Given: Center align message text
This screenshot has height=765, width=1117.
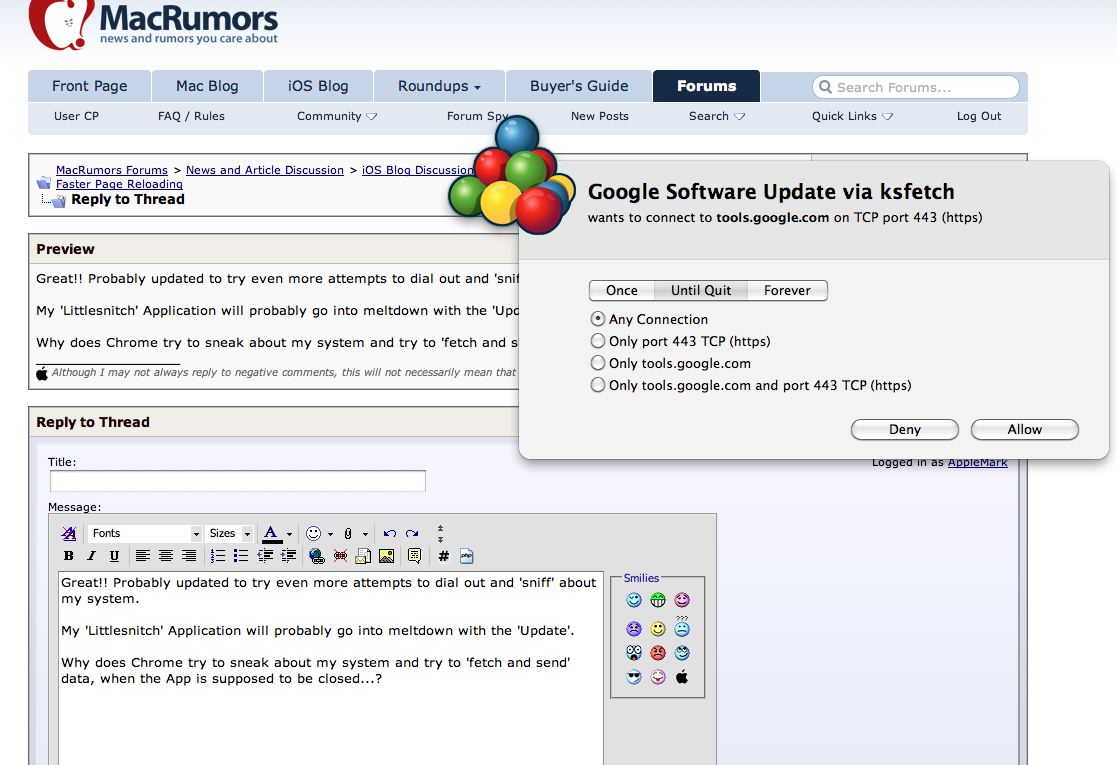Looking at the screenshot, I should [x=165, y=556].
